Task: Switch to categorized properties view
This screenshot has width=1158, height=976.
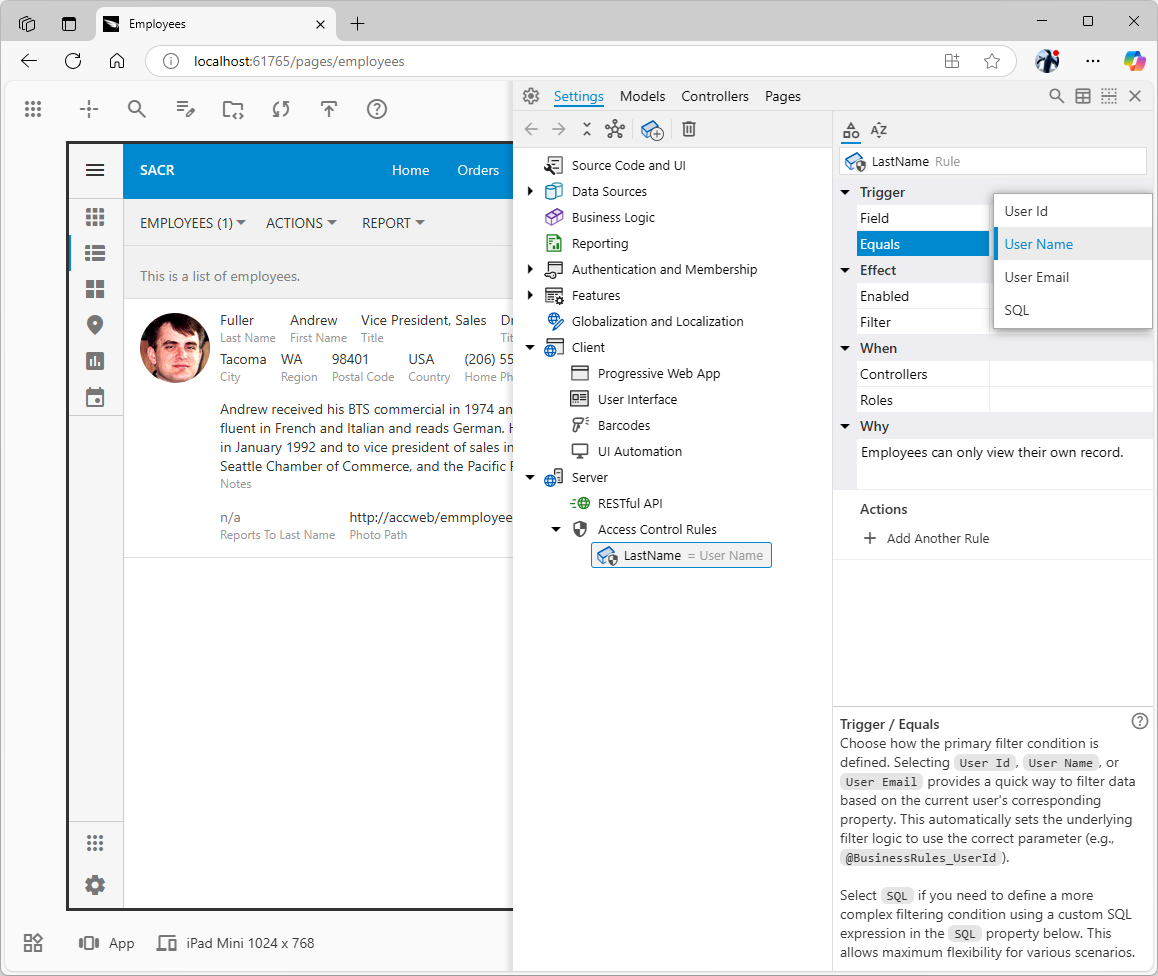Action: coord(851,130)
